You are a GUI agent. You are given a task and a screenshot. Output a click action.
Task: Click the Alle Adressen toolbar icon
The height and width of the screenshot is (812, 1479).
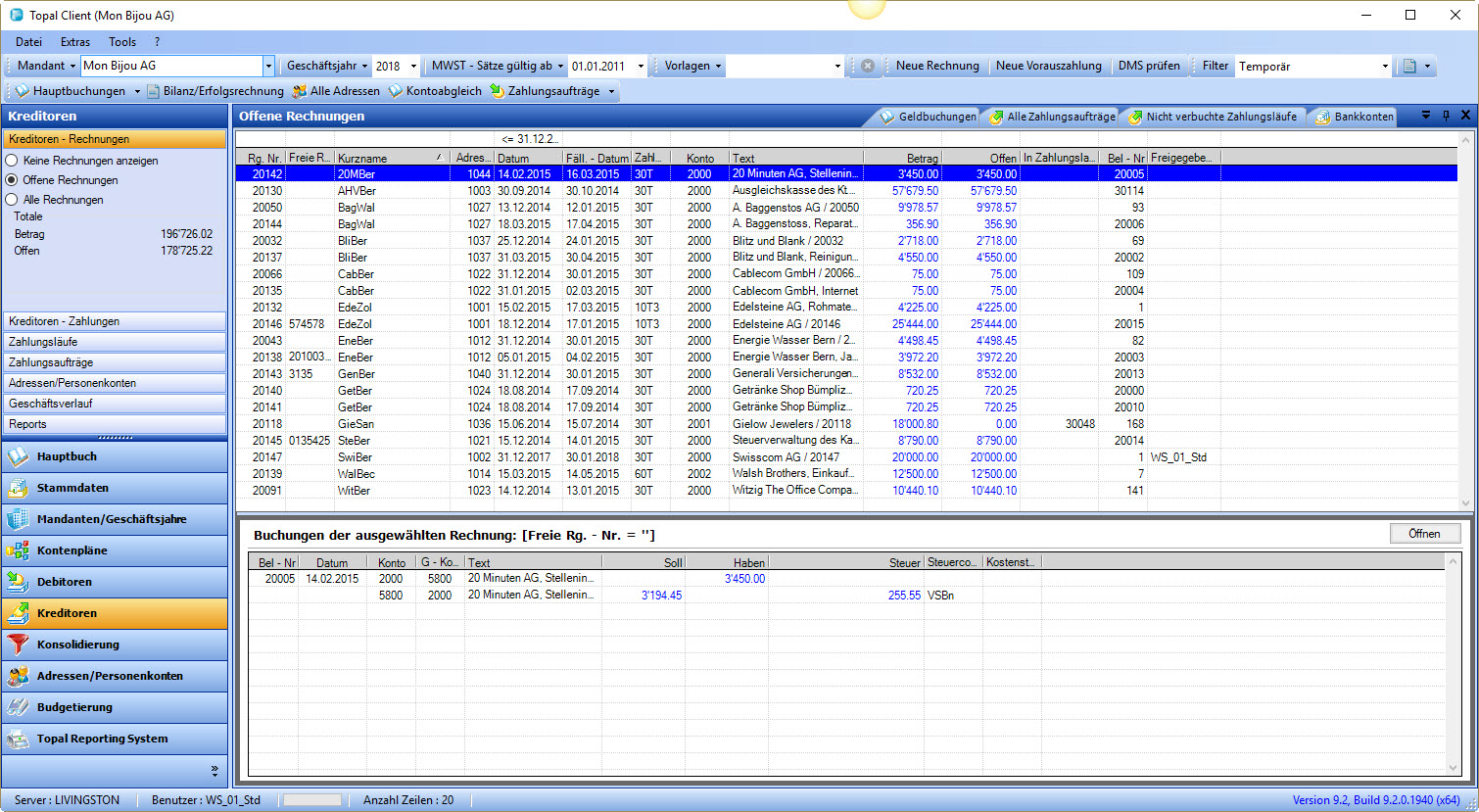click(300, 91)
